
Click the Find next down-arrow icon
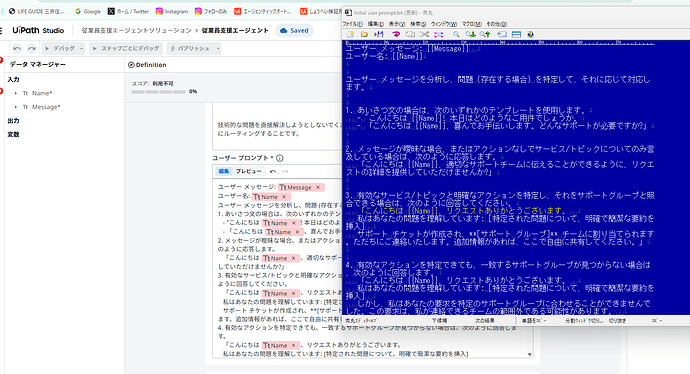tap(470, 34)
